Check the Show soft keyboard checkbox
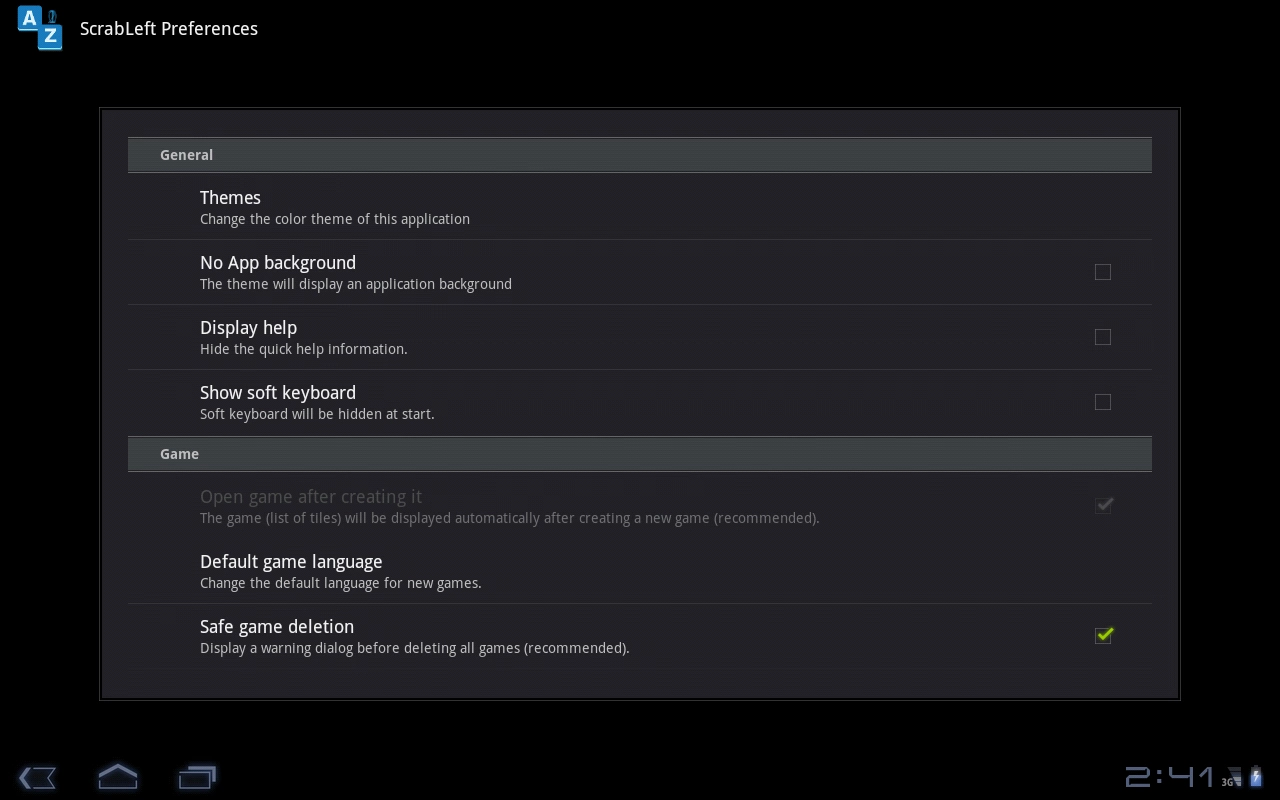The image size is (1280, 800). coord(1103,402)
